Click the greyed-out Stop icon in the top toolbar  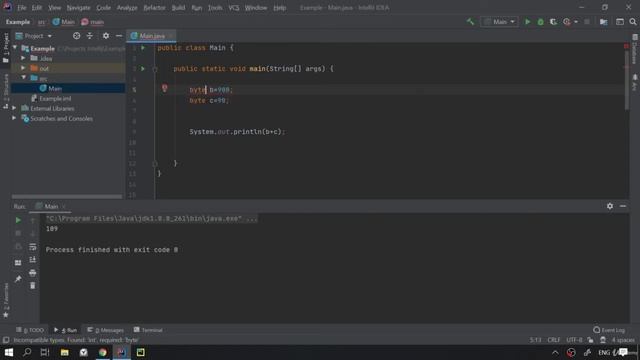click(x=587, y=22)
